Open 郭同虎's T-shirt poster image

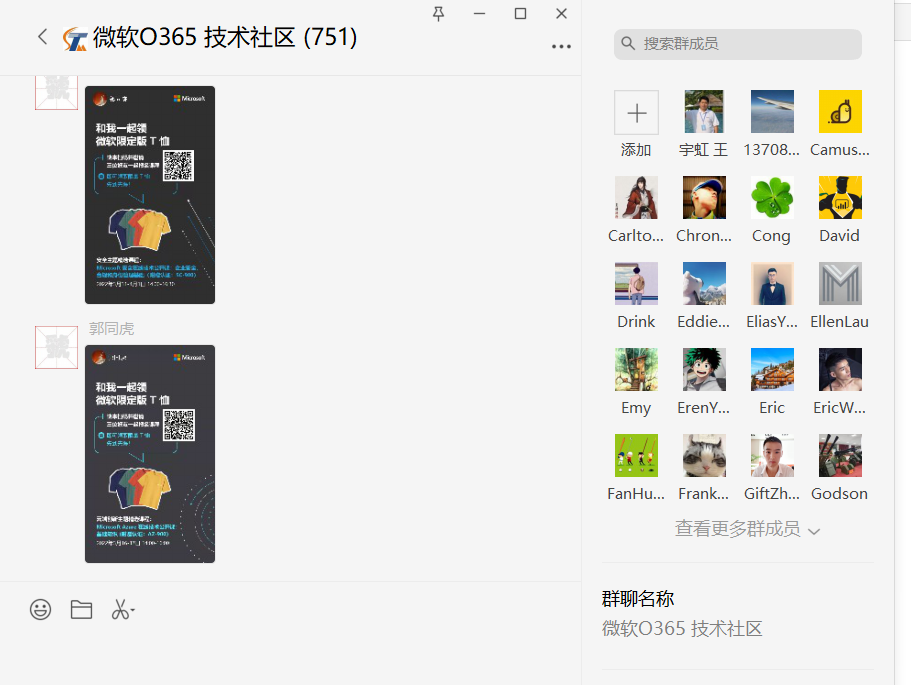(x=150, y=454)
